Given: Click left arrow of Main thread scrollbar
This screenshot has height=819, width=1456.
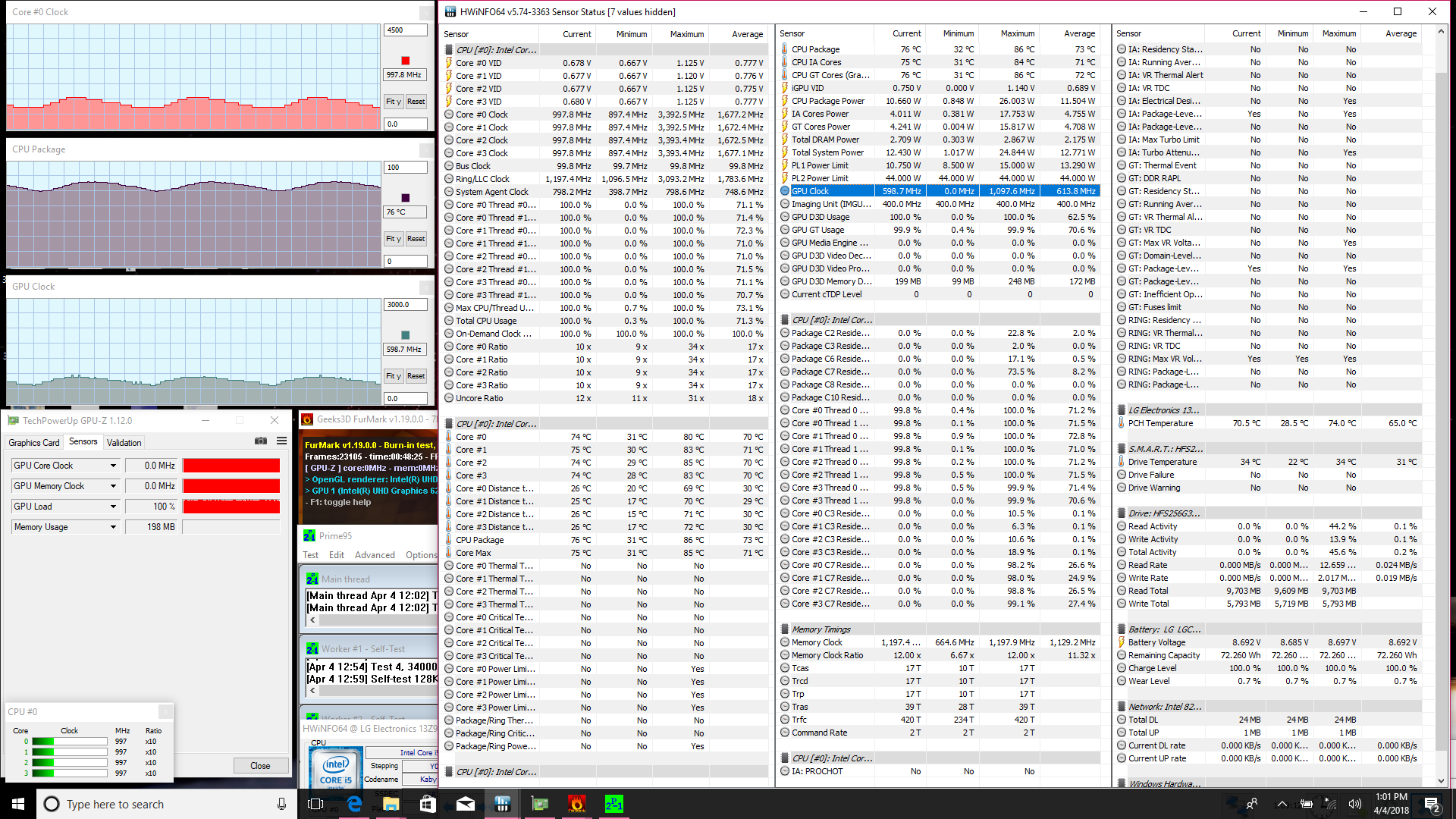Looking at the screenshot, I should [x=312, y=620].
